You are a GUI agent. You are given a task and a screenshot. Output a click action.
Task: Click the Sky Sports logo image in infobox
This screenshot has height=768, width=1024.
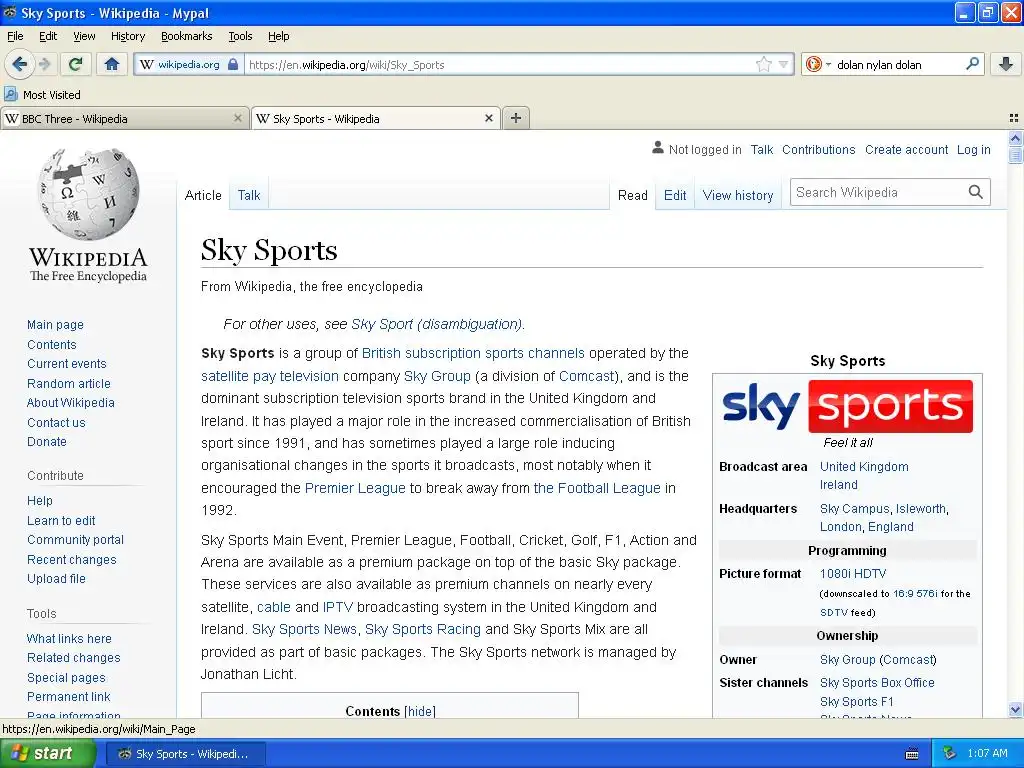(847, 406)
